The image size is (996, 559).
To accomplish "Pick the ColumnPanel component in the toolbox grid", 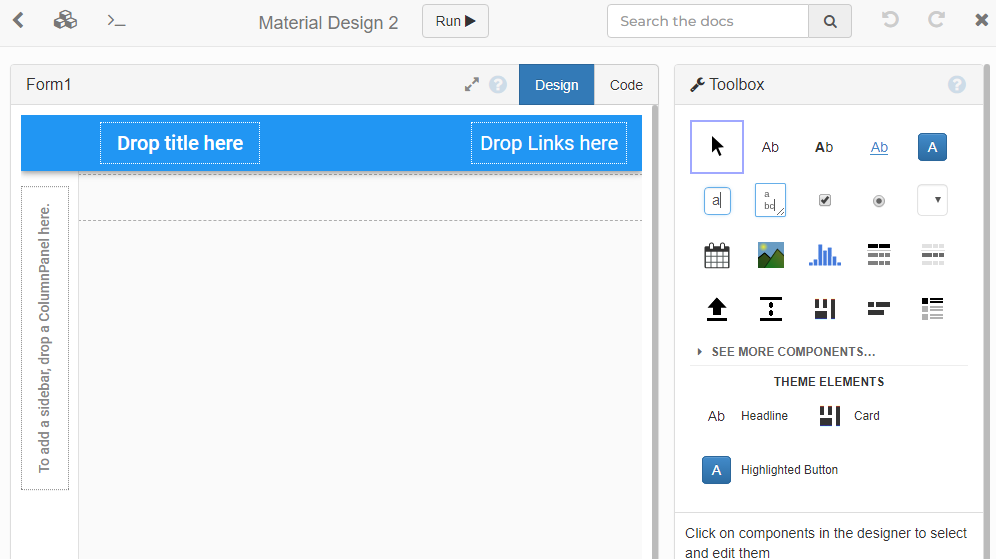I will pyautogui.click(x=824, y=309).
